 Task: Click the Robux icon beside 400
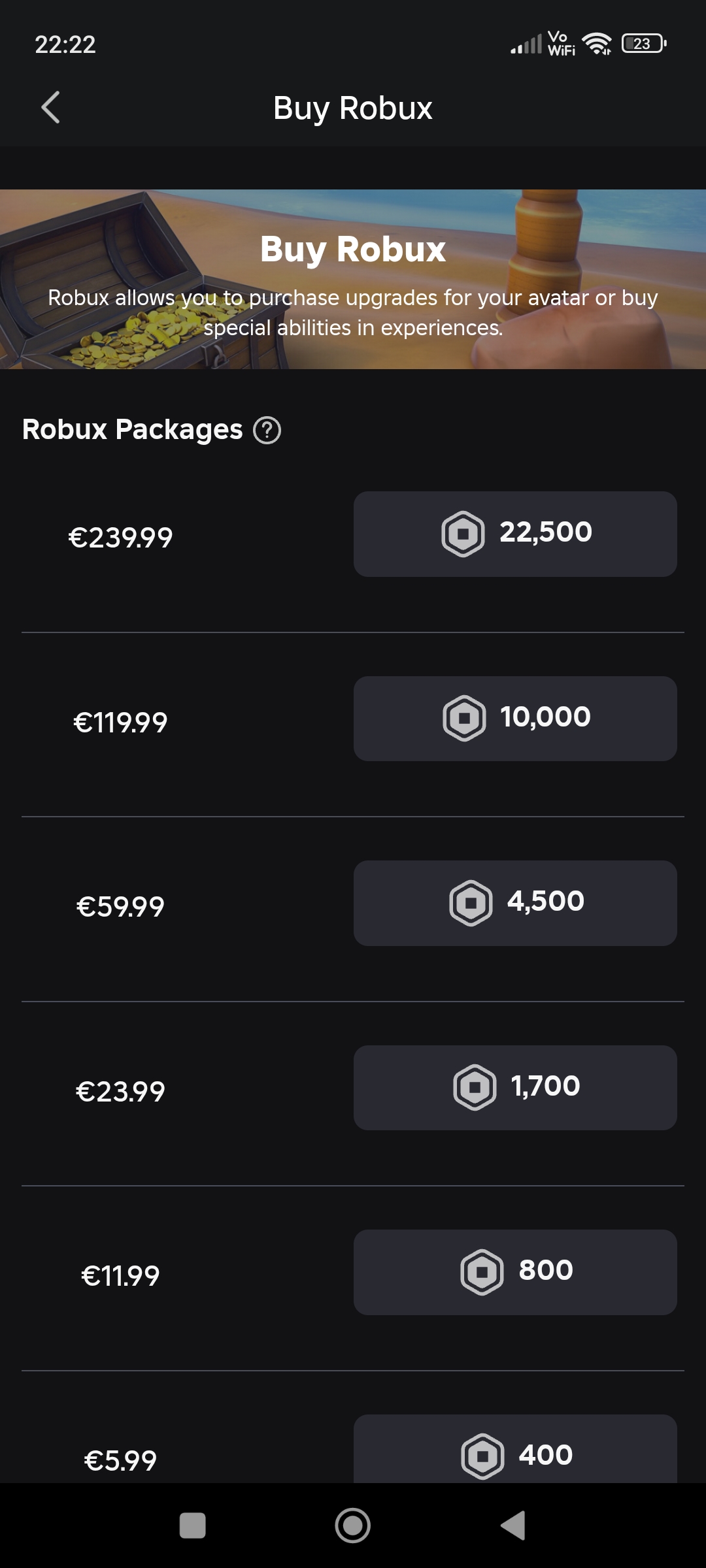click(482, 1455)
